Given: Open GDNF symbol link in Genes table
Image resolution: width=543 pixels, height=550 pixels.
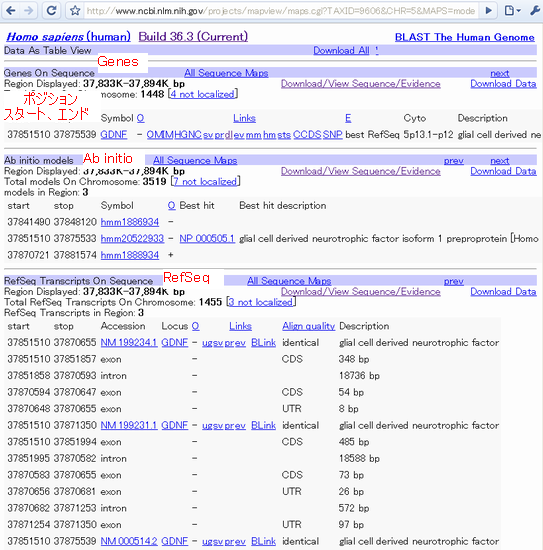Looking at the screenshot, I should (114, 135).
